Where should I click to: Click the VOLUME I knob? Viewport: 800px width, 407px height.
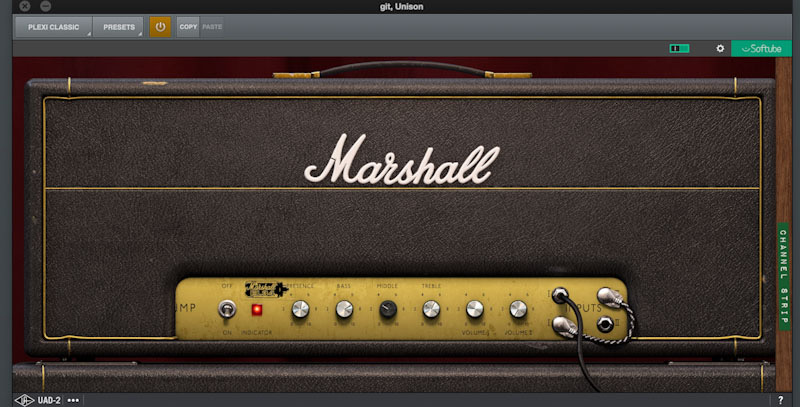pos(474,309)
